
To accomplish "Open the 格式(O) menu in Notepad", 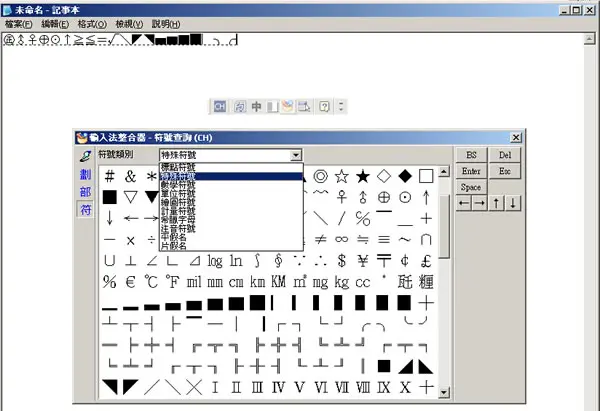I will [92, 24].
